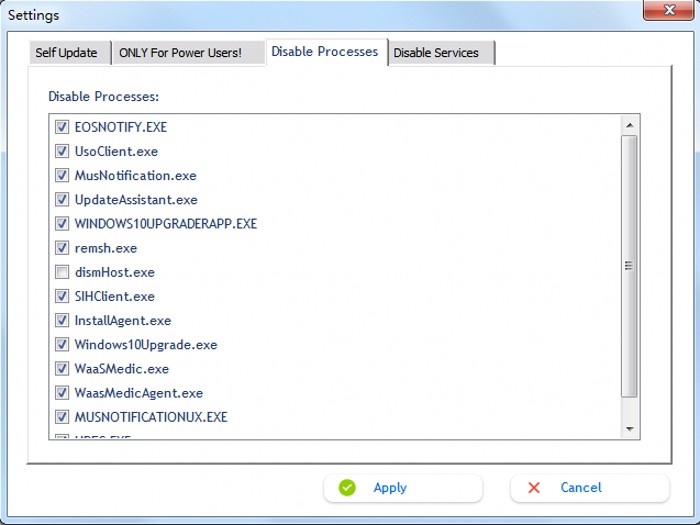Image resolution: width=700 pixels, height=525 pixels.
Task: Open the ONLY For Power Users! tab
Action: [x=188, y=53]
